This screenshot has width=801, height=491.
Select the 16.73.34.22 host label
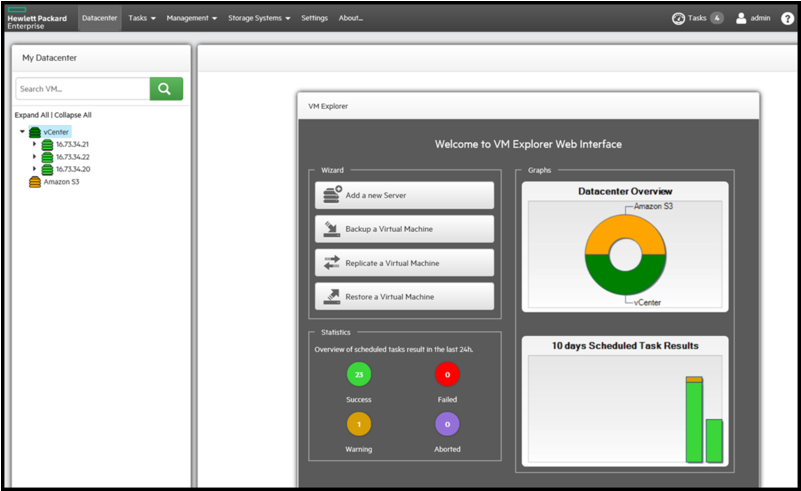(73, 157)
